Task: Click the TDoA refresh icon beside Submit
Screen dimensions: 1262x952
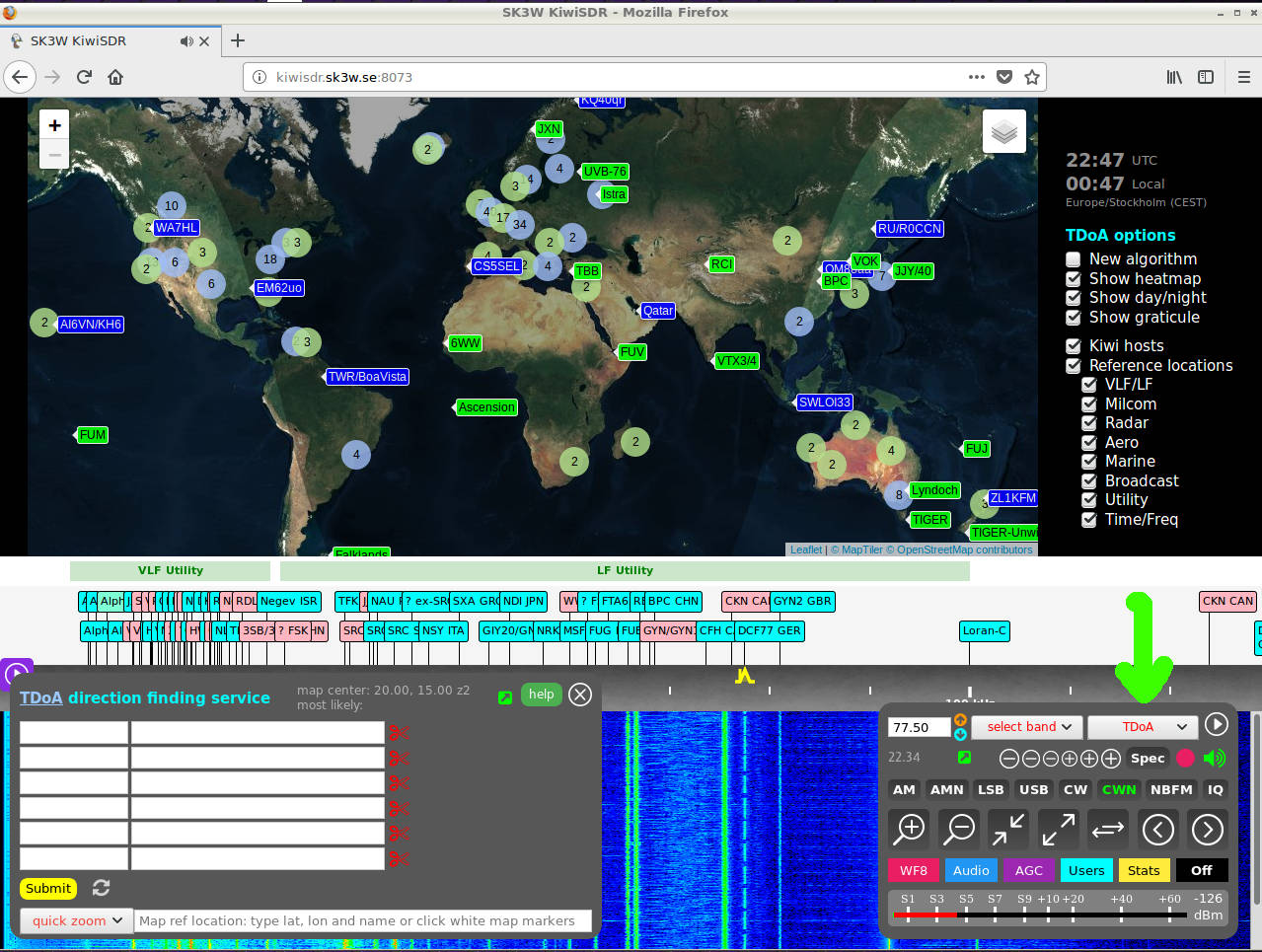Action: pos(101,888)
